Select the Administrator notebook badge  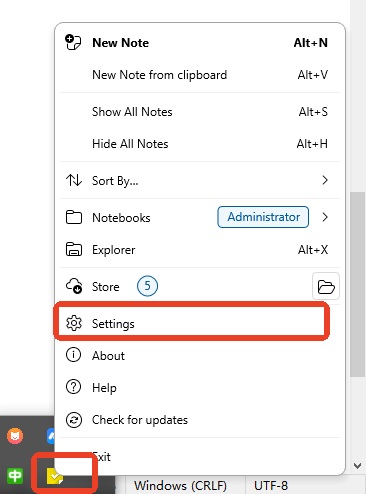click(263, 217)
